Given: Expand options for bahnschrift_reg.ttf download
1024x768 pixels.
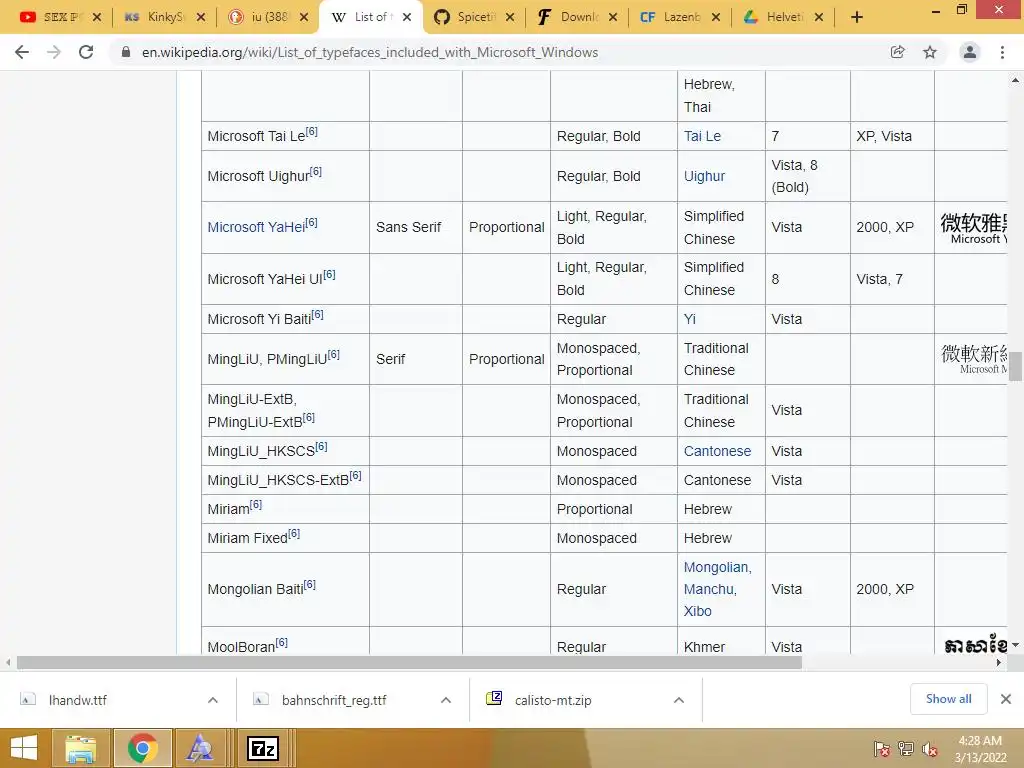Looking at the screenshot, I should 446,700.
